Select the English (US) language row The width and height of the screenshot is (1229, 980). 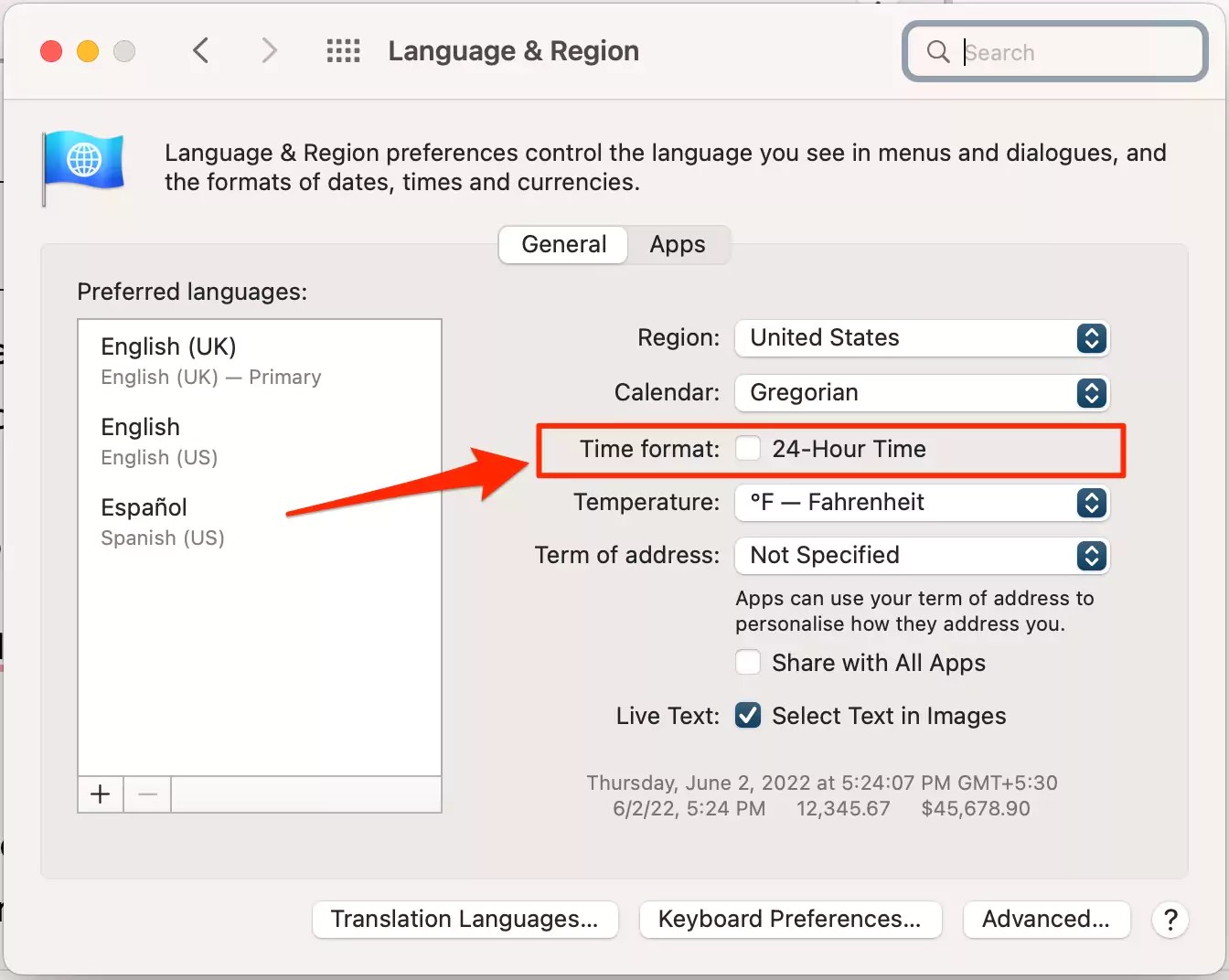pyautogui.click(x=260, y=441)
